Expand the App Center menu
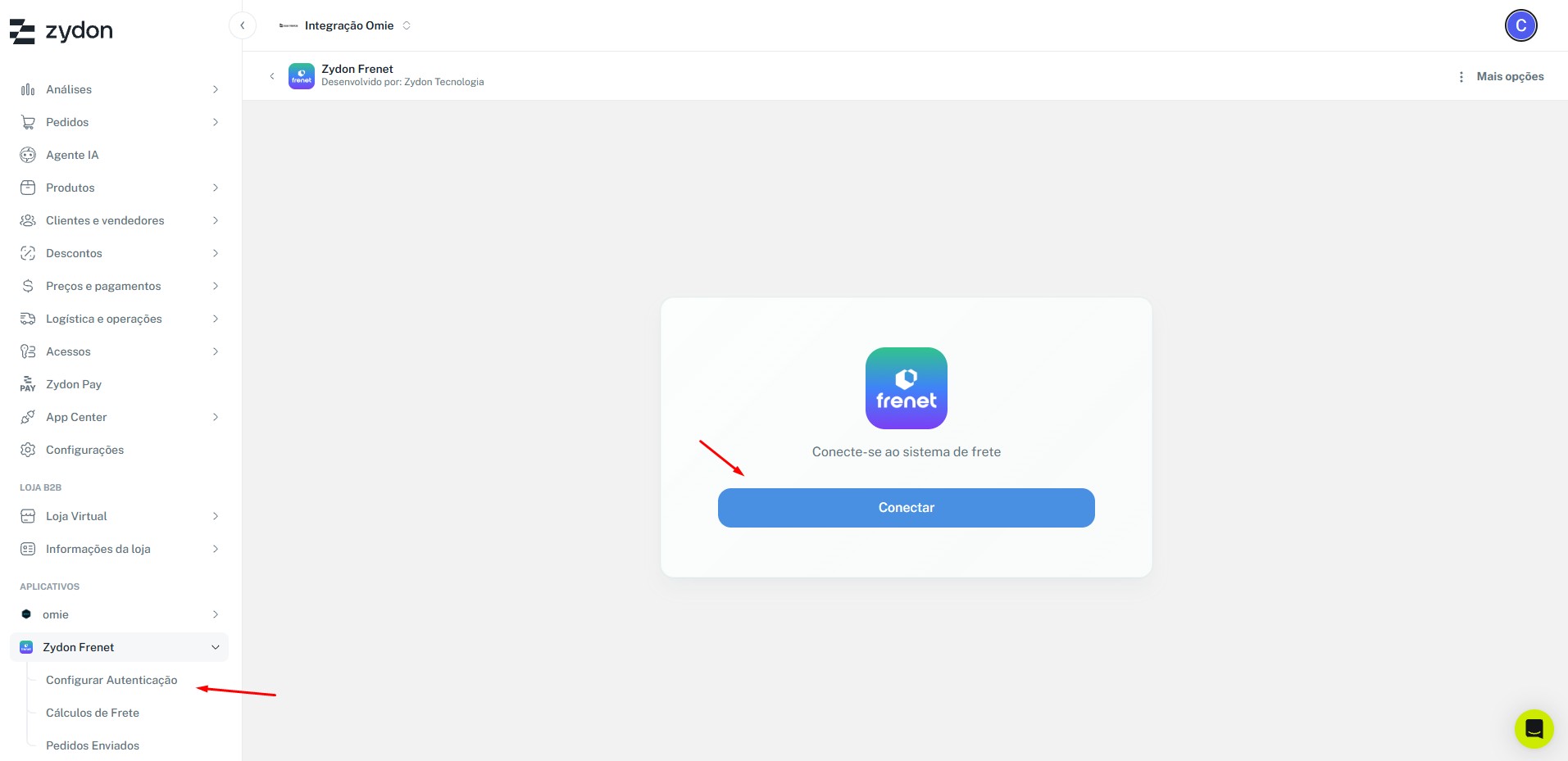 pyautogui.click(x=216, y=417)
